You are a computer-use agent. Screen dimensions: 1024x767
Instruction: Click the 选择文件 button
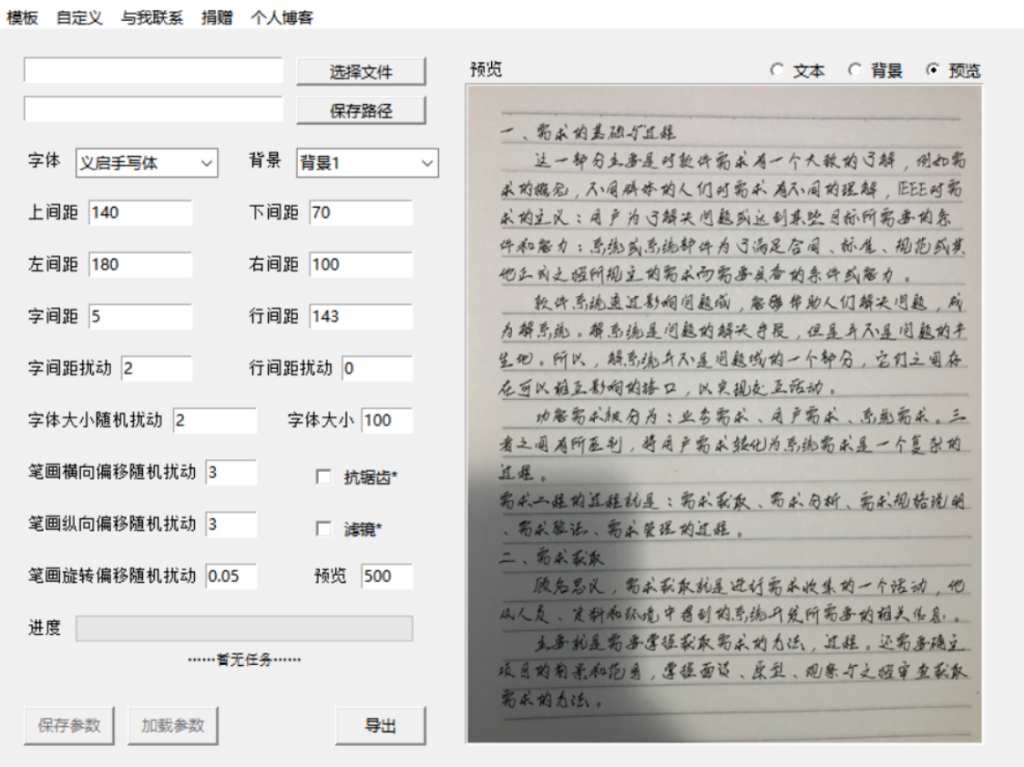[x=361, y=72]
